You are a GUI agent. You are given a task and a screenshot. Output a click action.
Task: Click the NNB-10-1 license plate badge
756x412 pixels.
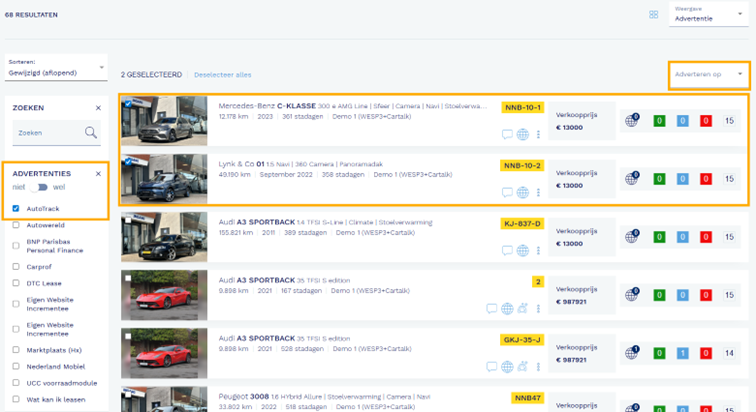tap(523, 107)
